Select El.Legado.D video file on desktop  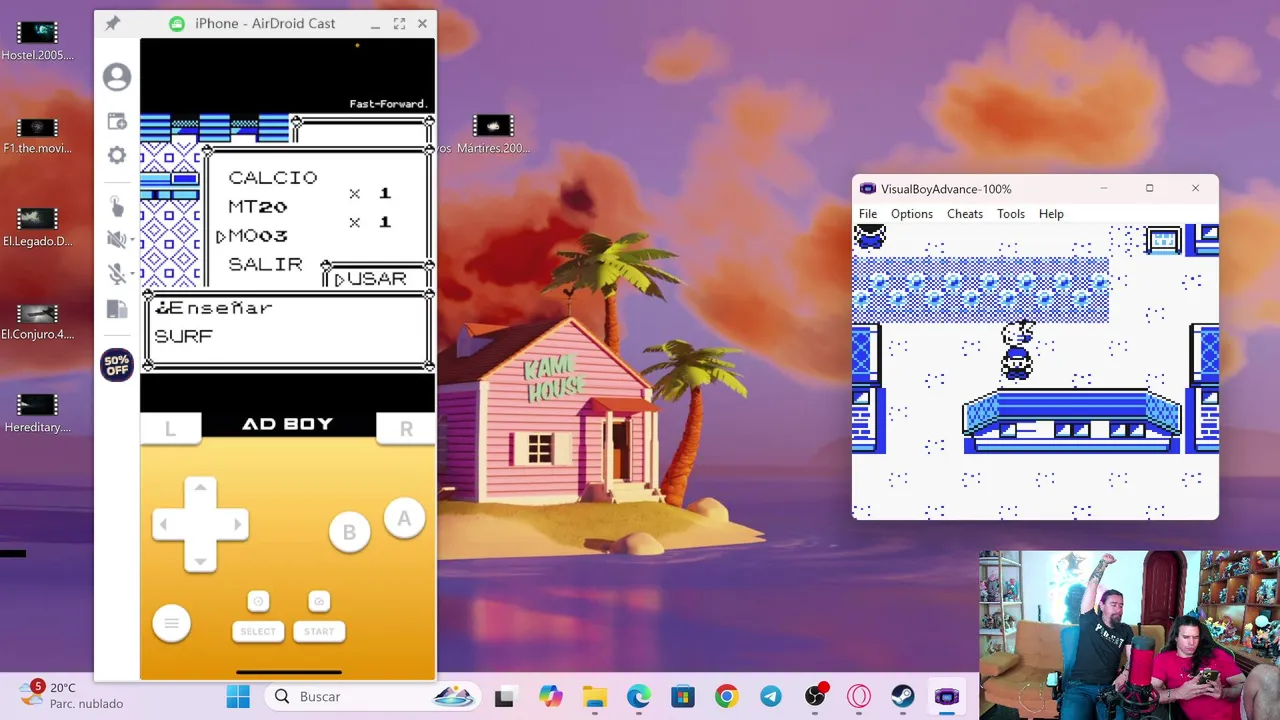point(37,228)
